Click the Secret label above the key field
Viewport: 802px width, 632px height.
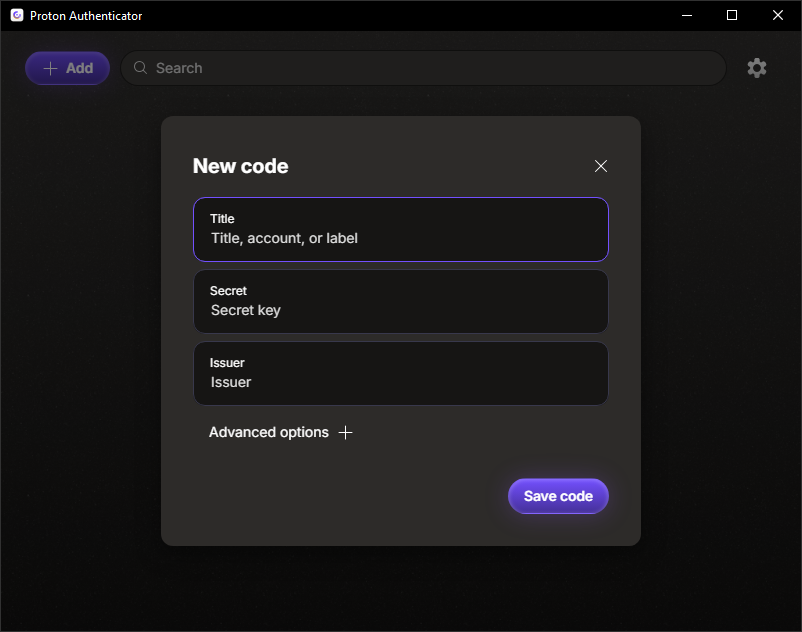coord(228,290)
